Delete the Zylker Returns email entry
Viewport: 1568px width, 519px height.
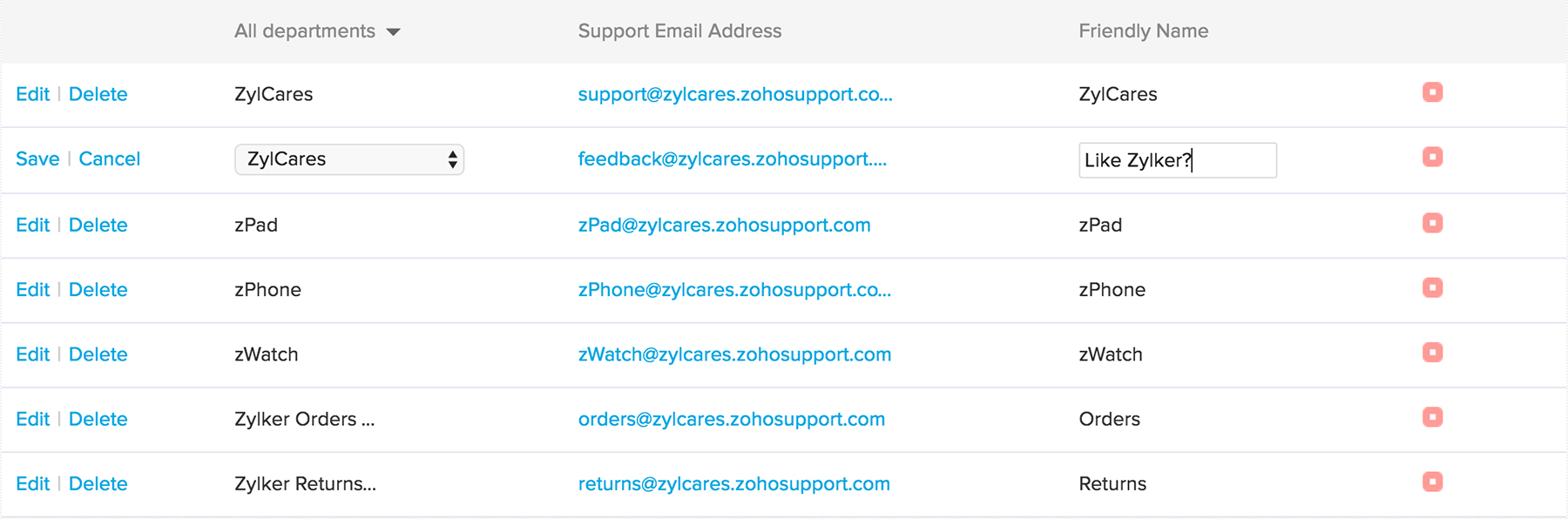[98, 484]
